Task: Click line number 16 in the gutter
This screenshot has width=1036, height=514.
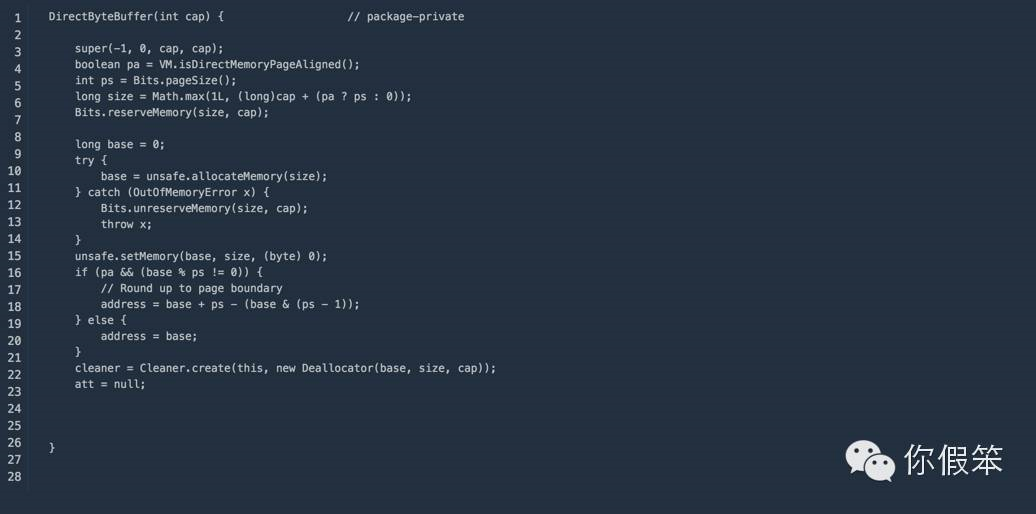Action: click(x=15, y=272)
